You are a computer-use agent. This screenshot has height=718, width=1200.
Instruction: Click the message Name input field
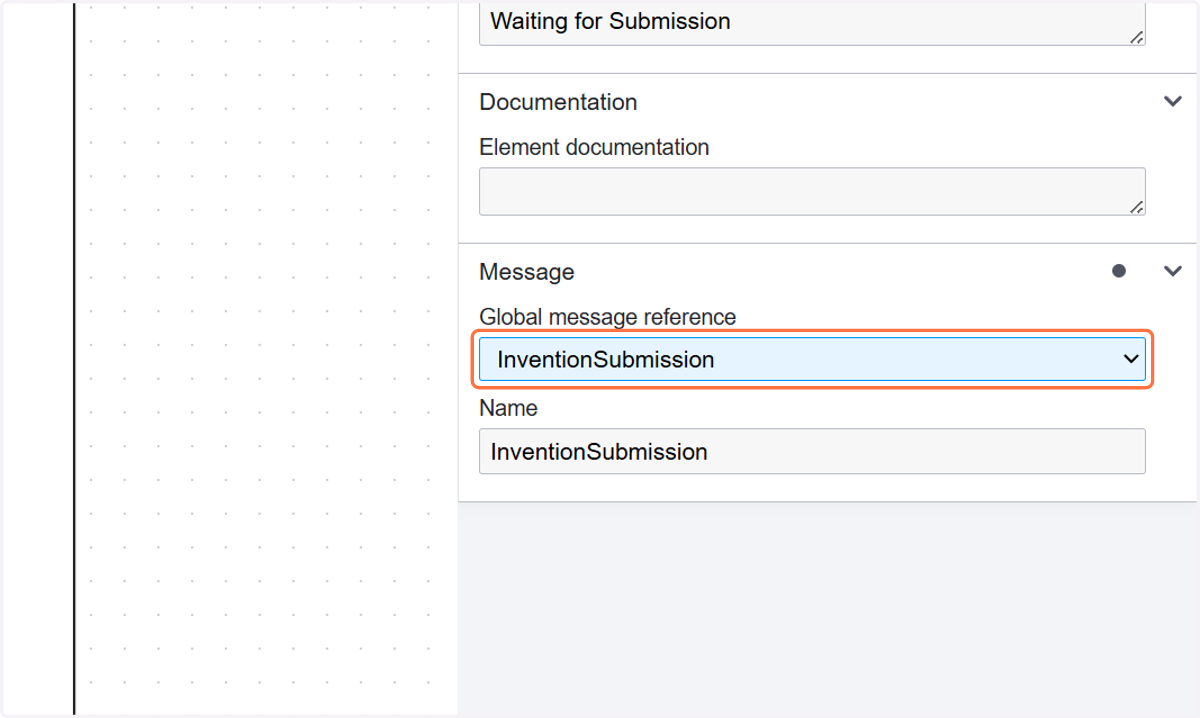pyautogui.click(x=812, y=452)
